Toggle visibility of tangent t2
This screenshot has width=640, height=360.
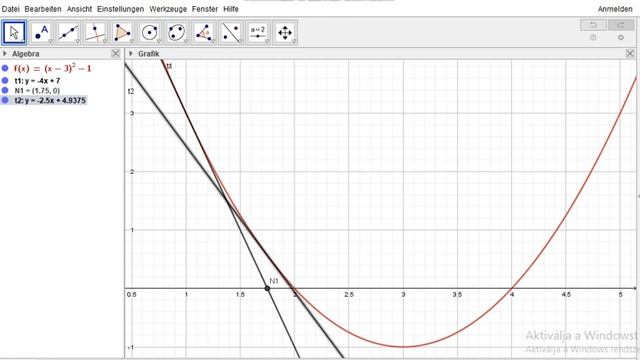click(5, 100)
